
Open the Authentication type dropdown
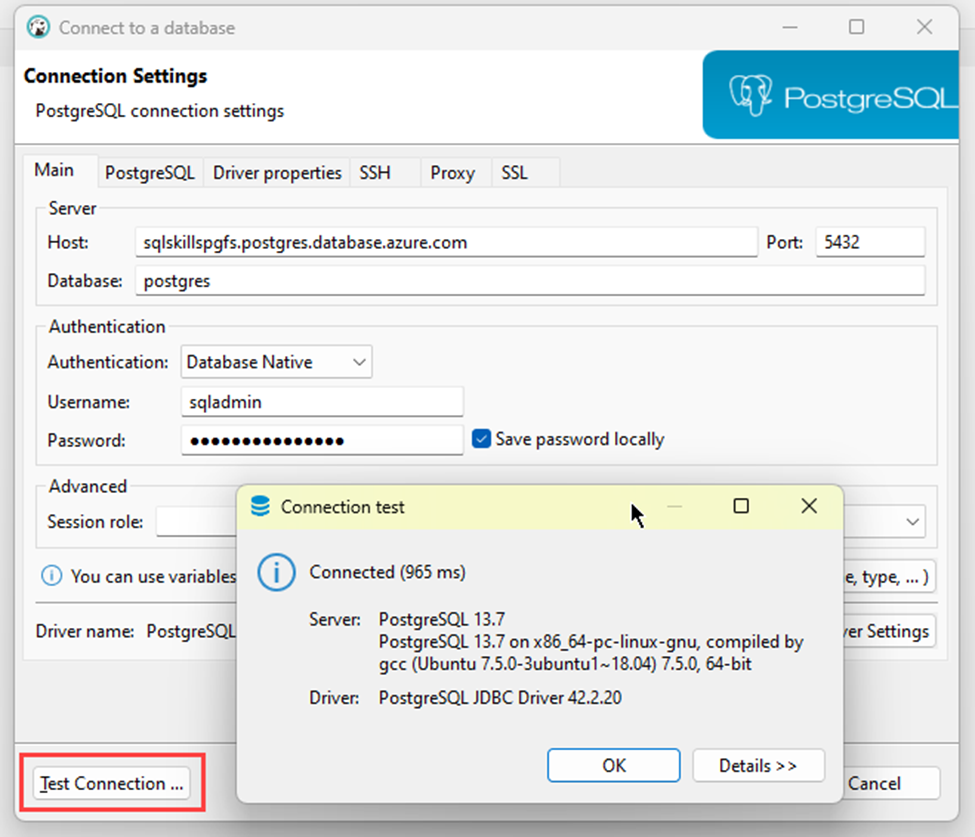tap(276, 362)
